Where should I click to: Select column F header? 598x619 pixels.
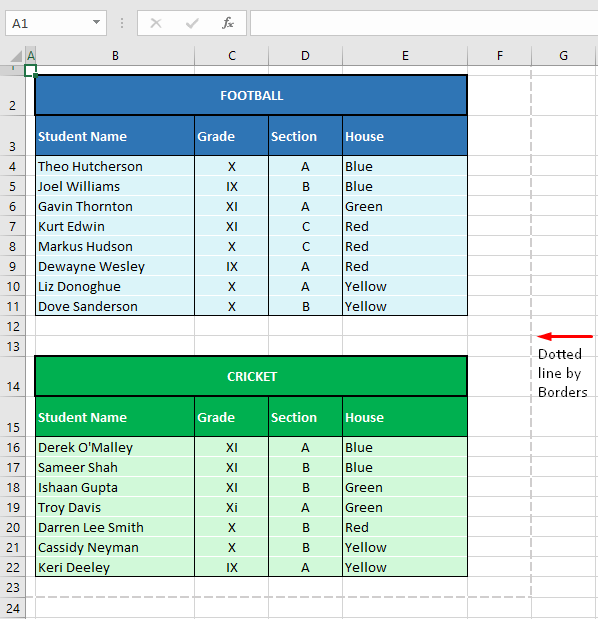[500, 56]
